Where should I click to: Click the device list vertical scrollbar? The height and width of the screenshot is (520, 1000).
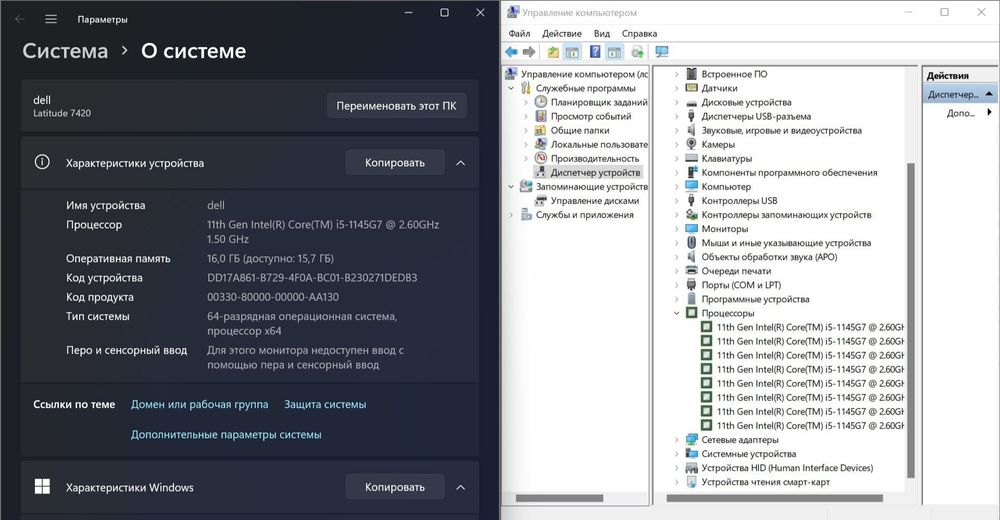911,319
